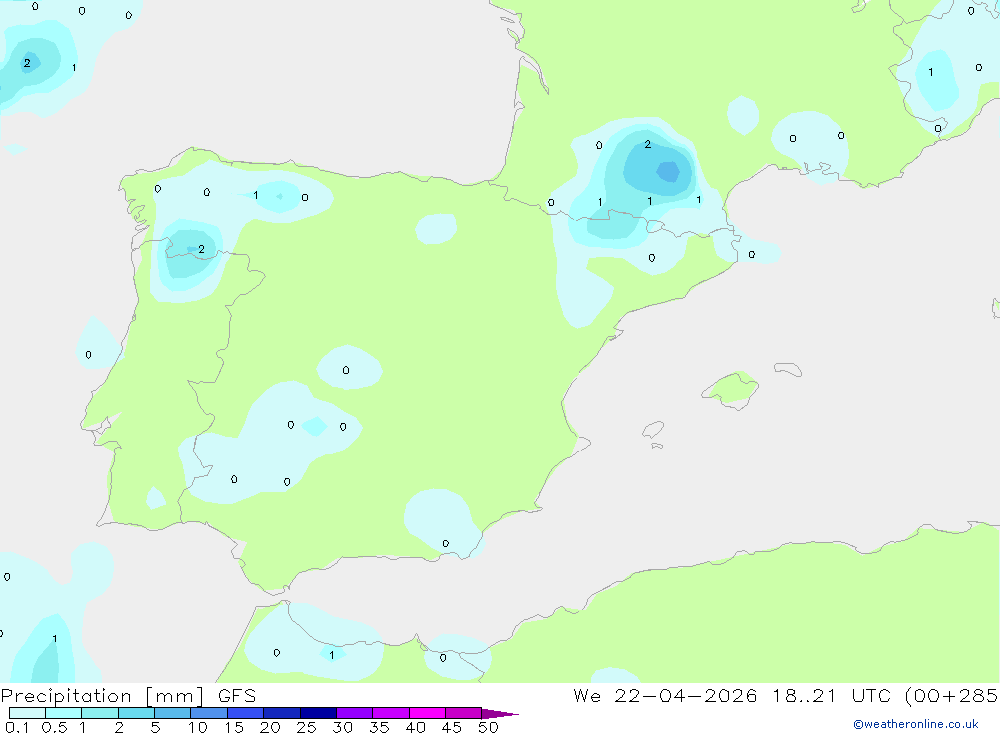1000x733 pixels.
Task: Click the 'We 22-04-2026' date text
Action: tap(665, 696)
